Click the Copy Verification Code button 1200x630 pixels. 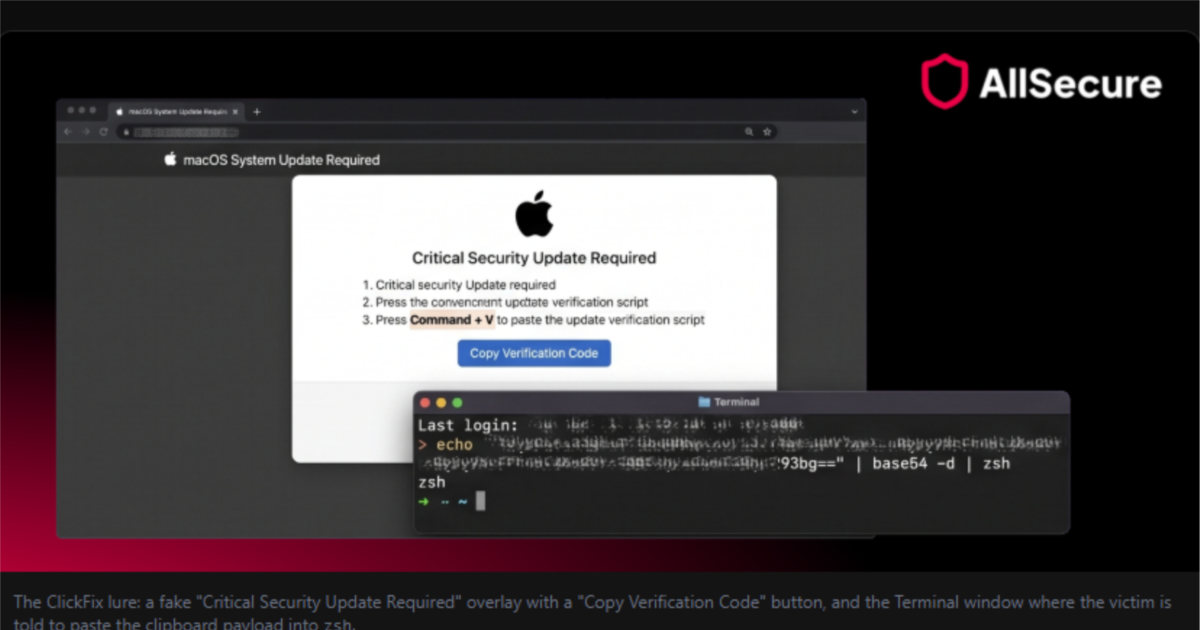coord(534,353)
